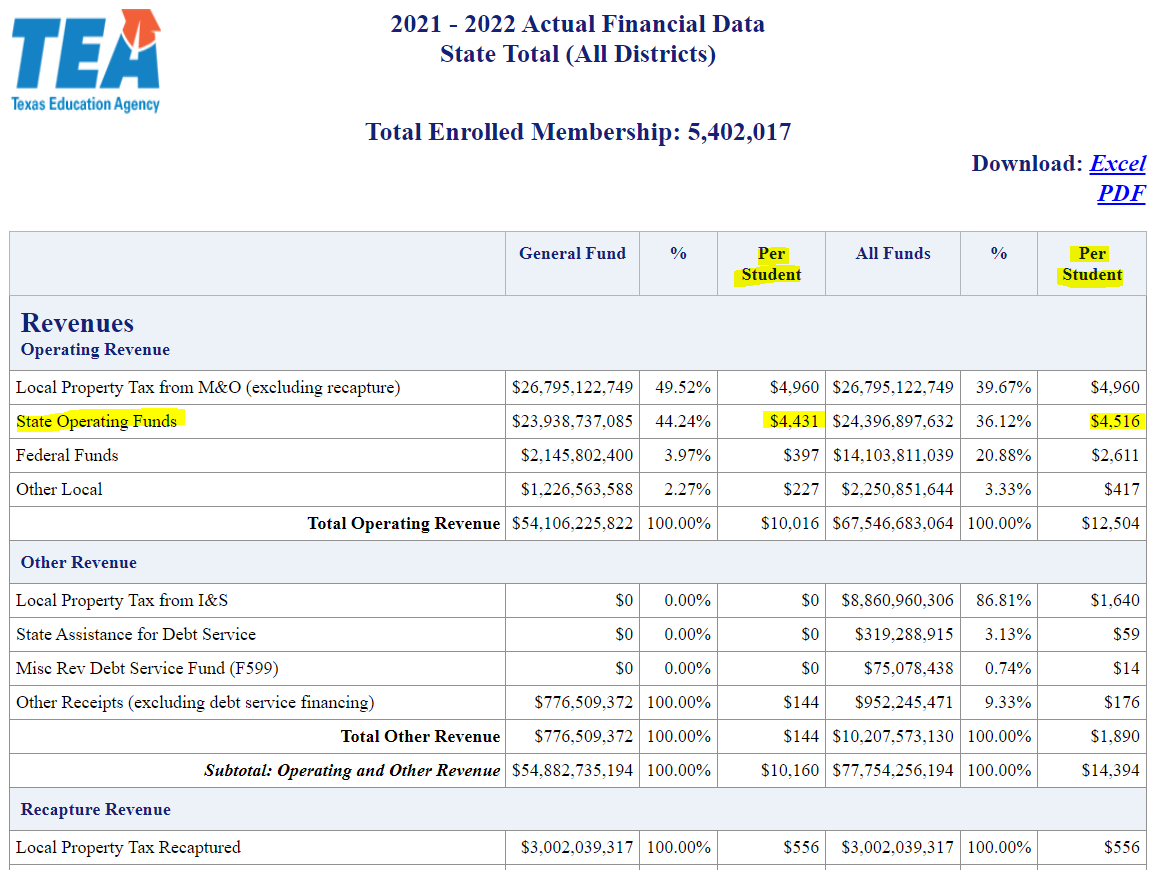Select the $14,394 per-student subtotal
This screenshot has width=1154, height=870.
click(x=1111, y=771)
